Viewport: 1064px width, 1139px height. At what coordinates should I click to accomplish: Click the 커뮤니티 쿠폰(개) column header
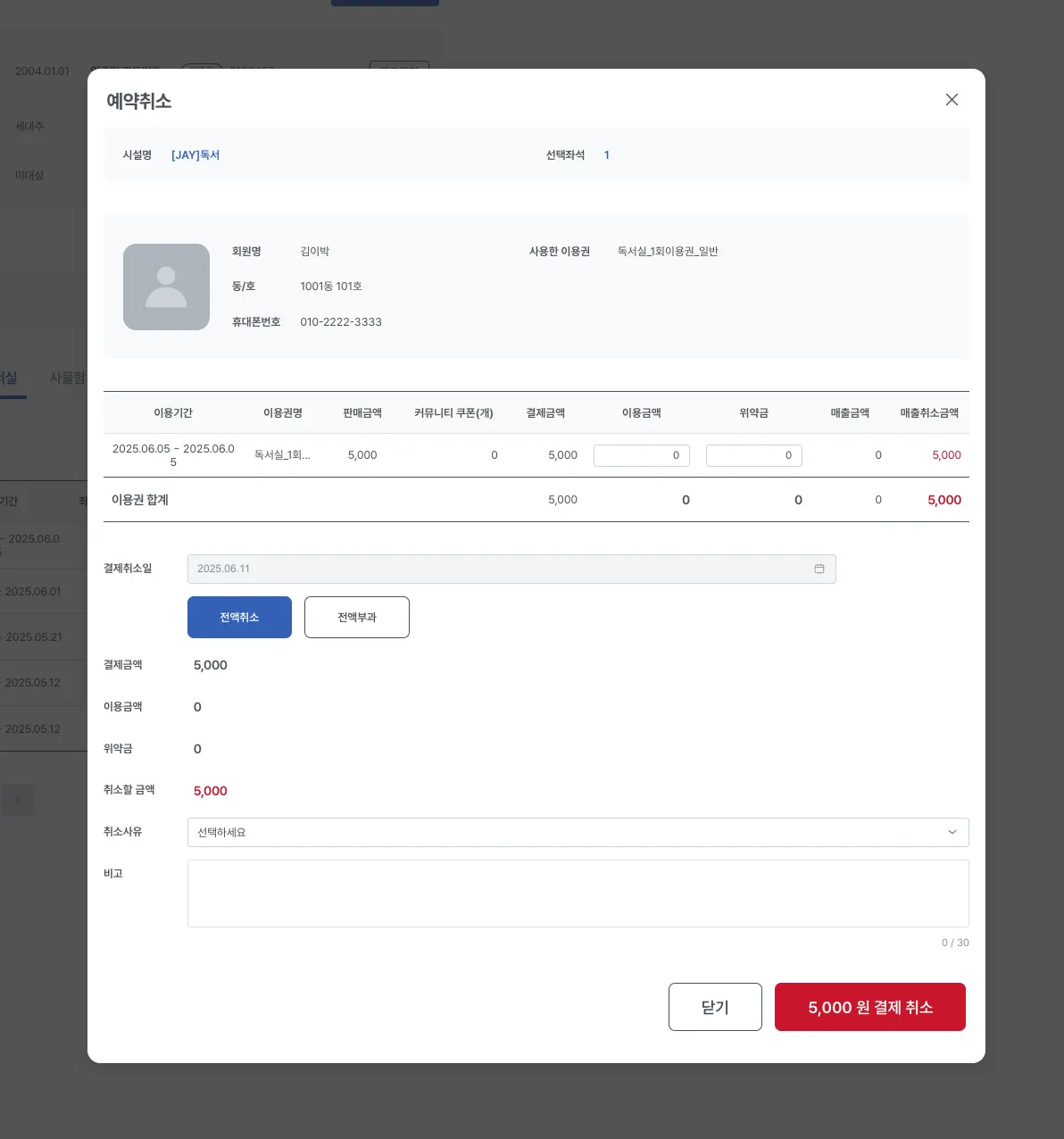coord(453,413)
